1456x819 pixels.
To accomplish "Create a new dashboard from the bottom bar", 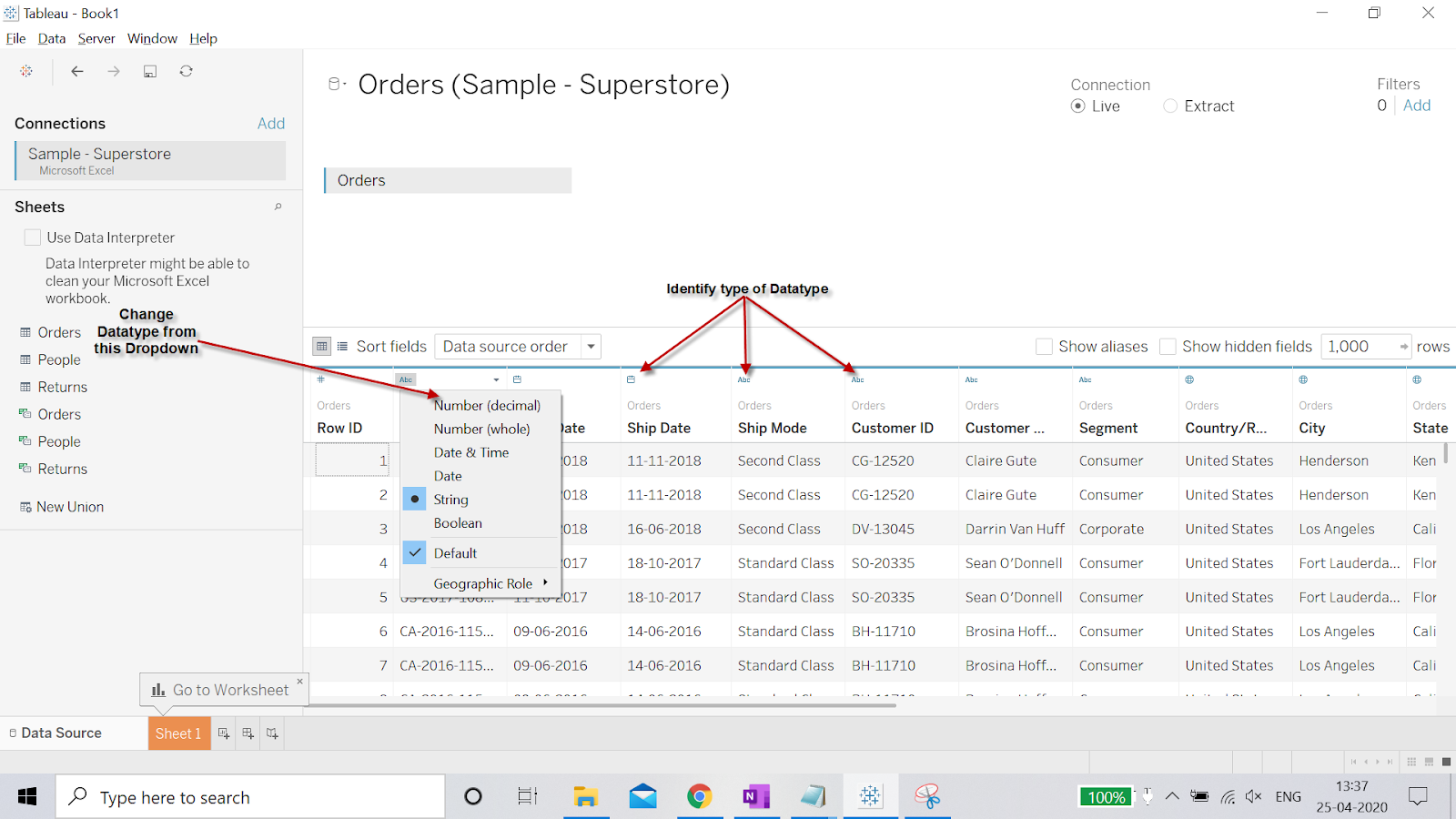I will click(x=247, y=733).
